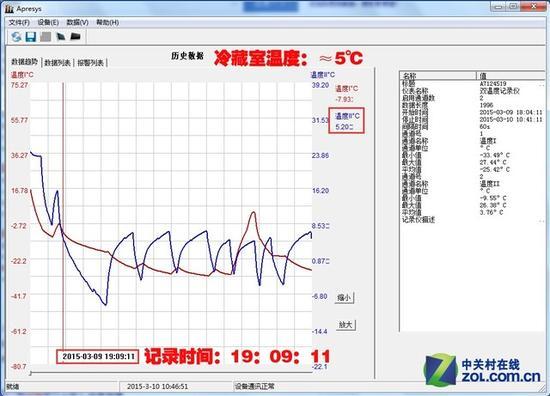550x396 pixels.
Task: Click the dark slanted device toolbar icon
Action: pos(61,36)
